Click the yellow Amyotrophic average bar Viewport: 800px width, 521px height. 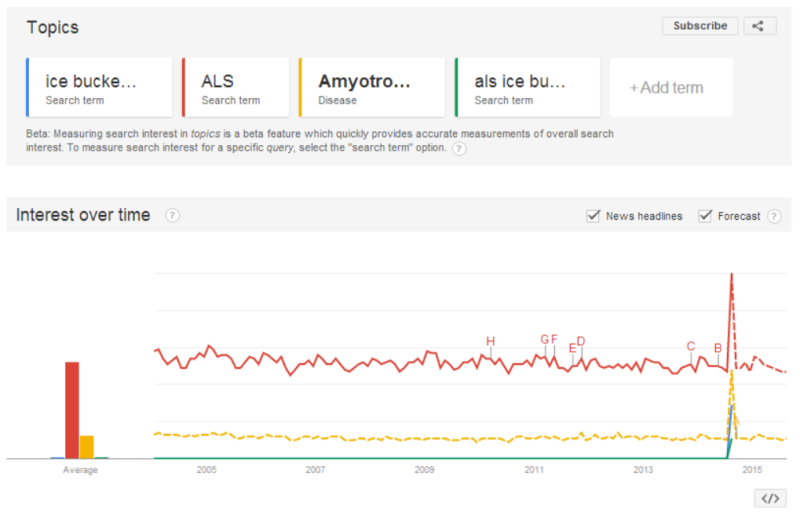(x=87, y=446)
